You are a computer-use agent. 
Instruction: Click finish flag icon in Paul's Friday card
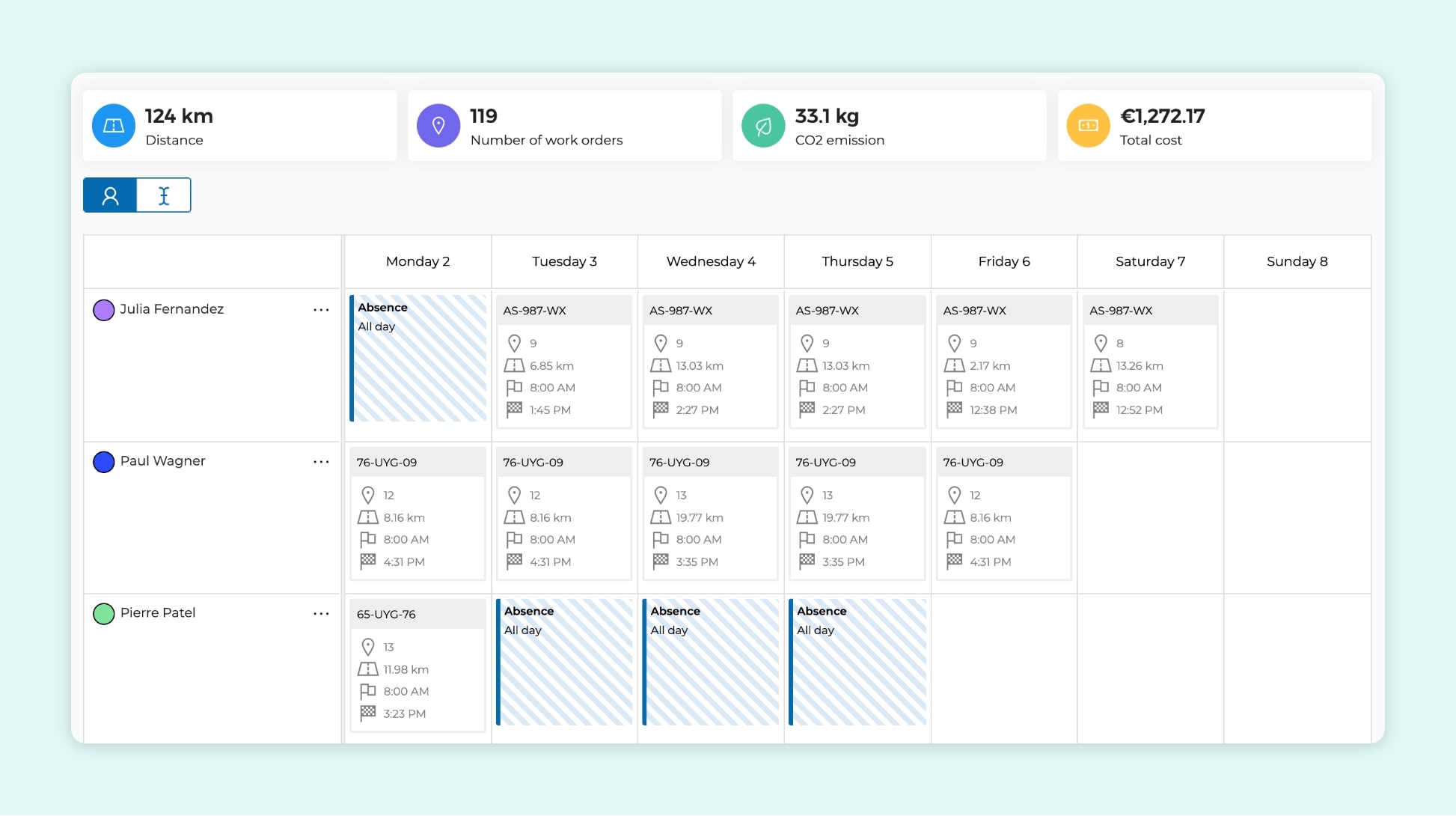click(x=955, y=561)
